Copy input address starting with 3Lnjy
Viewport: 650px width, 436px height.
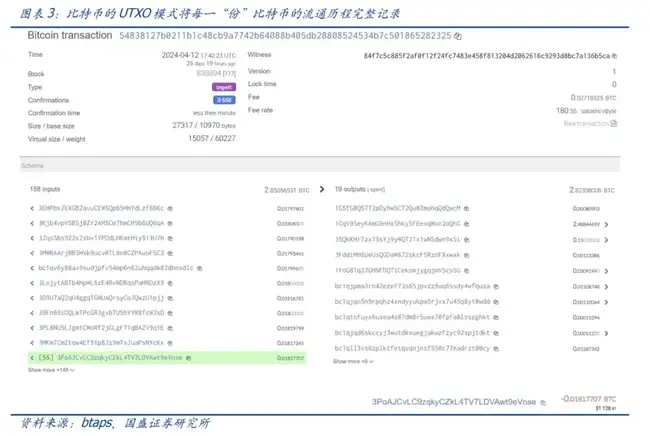(170, 283)
